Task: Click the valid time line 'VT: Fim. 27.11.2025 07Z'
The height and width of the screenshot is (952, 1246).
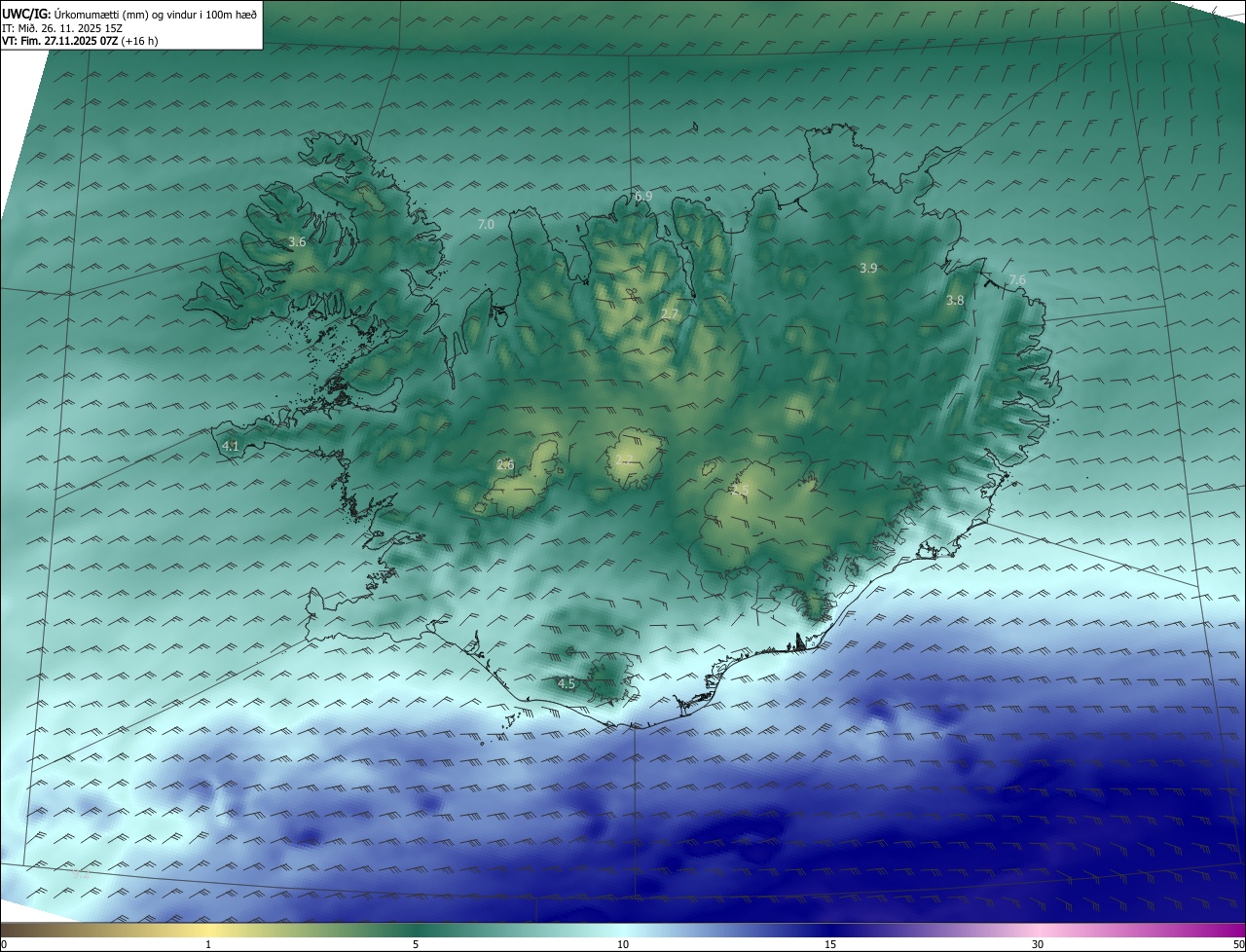Action: click(x=60, y=41)
